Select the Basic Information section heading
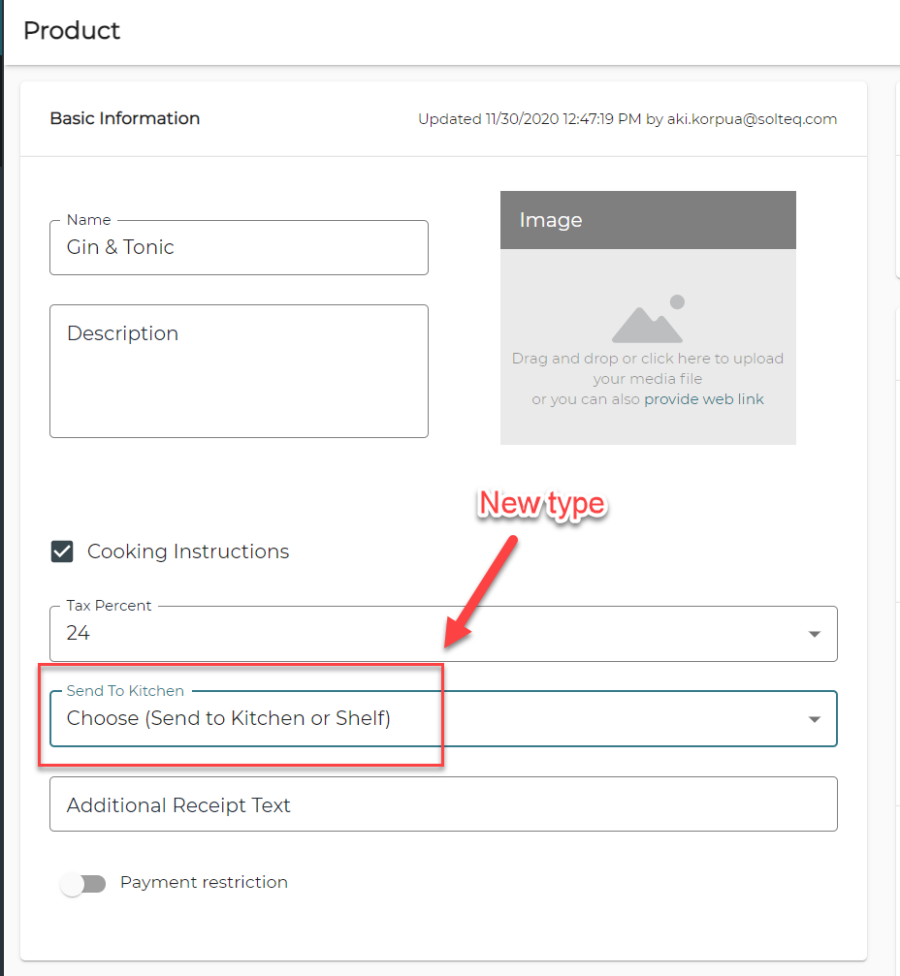 click(x=125, y=118)
